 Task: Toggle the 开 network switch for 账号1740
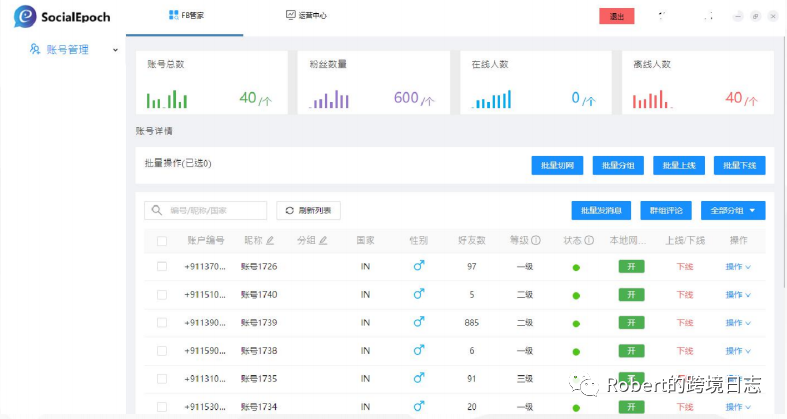(x=631, y=295)
